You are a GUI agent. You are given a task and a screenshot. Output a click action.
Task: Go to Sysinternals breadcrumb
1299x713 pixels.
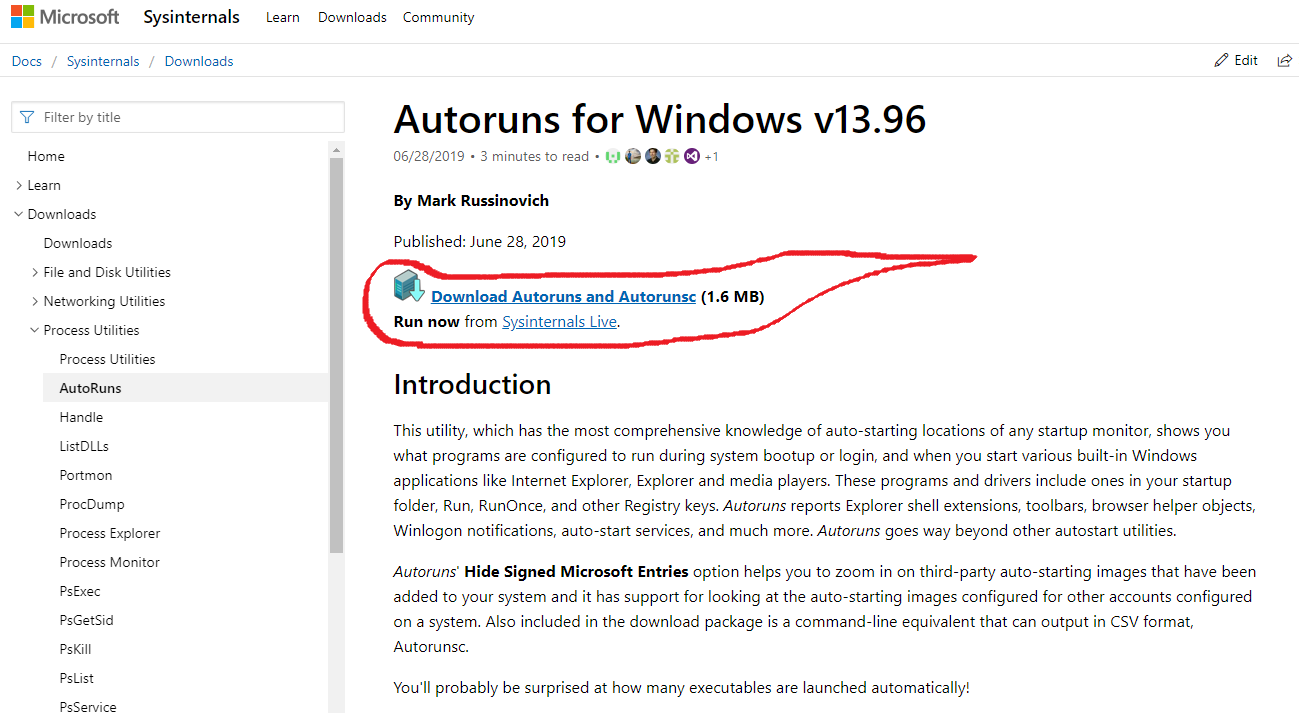[103, 61]
